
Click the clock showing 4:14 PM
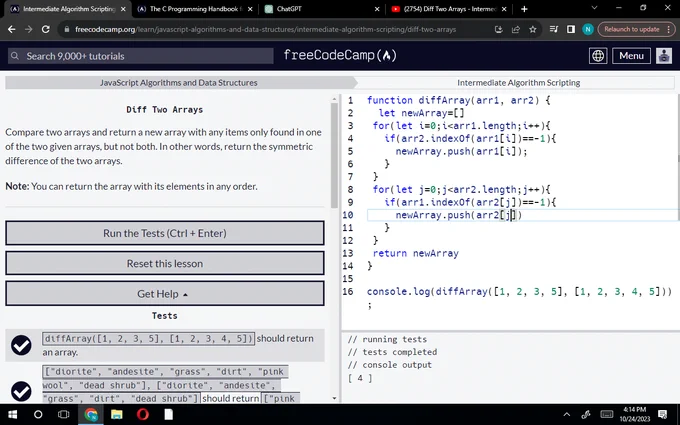635,409
